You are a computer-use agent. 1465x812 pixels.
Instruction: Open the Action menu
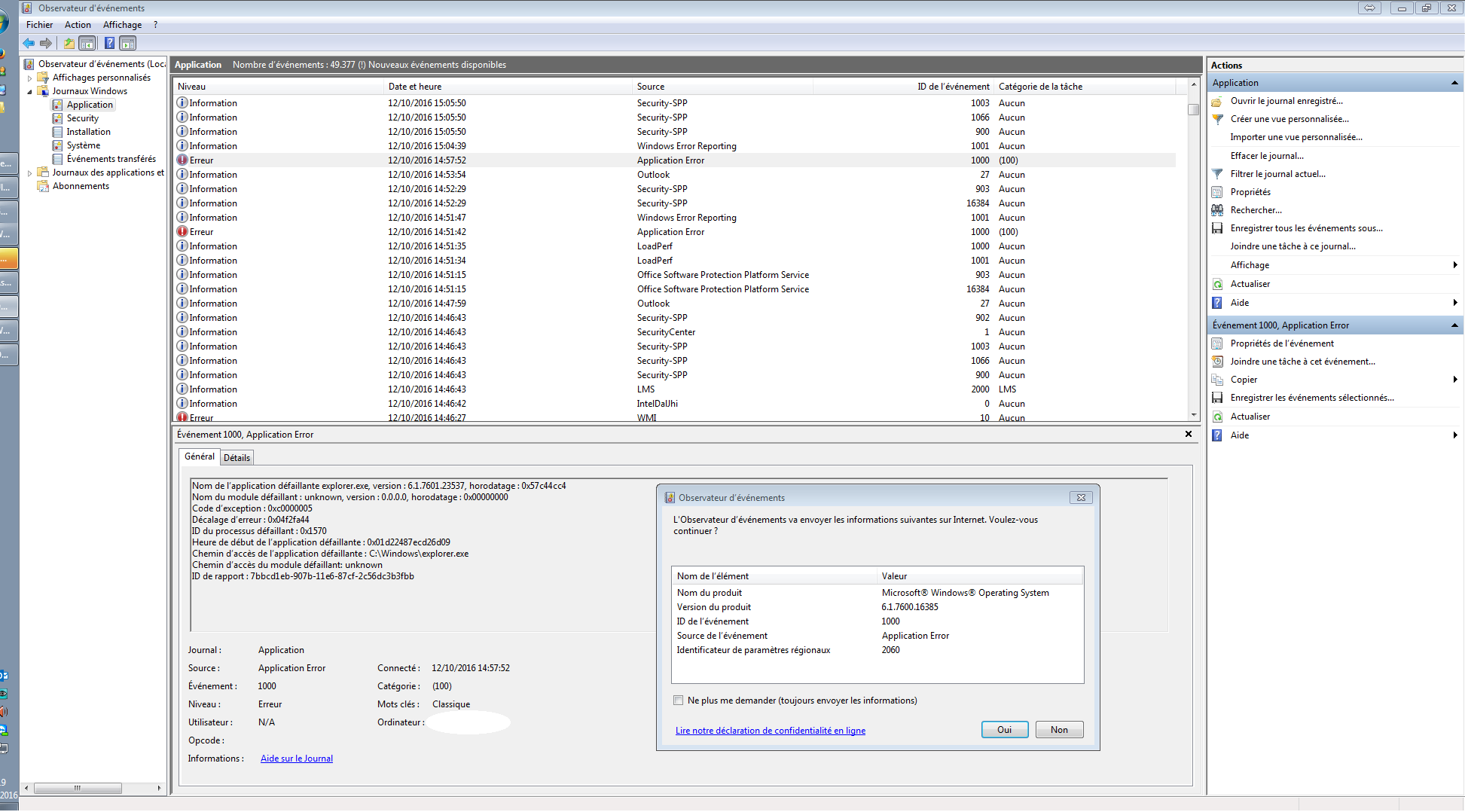[78, 24]
